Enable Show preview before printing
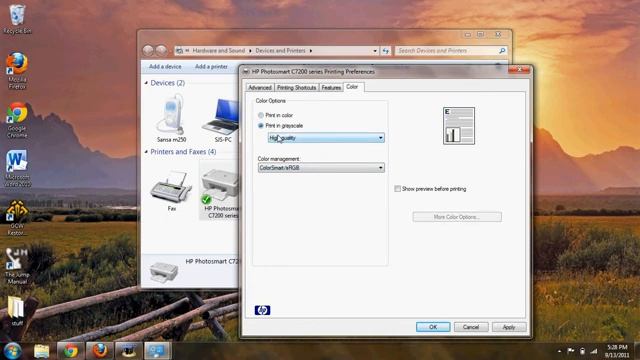The image size is (640, 360). click(430, 189)
